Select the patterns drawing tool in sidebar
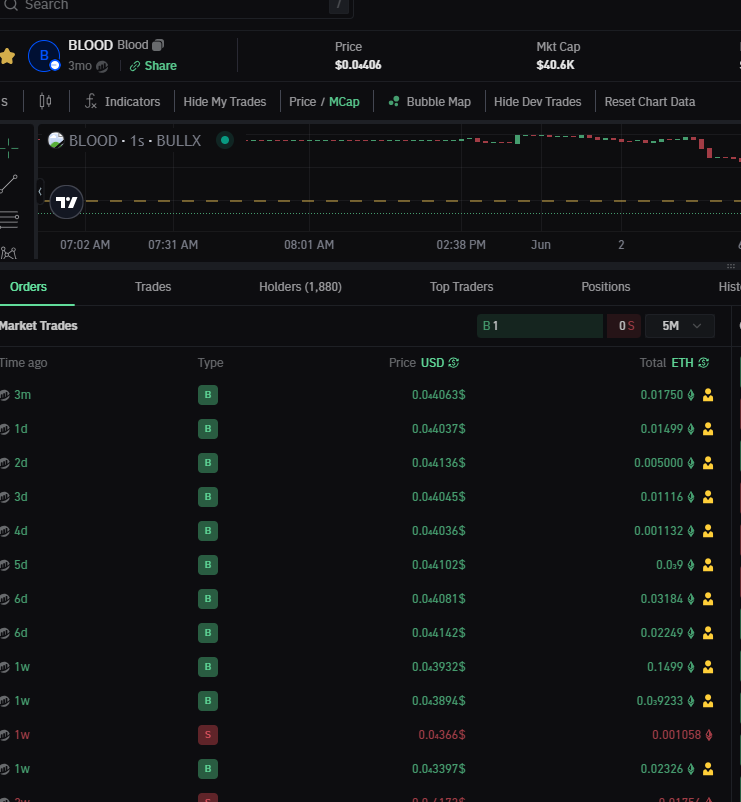741x802 pixels. click(9, 253)
